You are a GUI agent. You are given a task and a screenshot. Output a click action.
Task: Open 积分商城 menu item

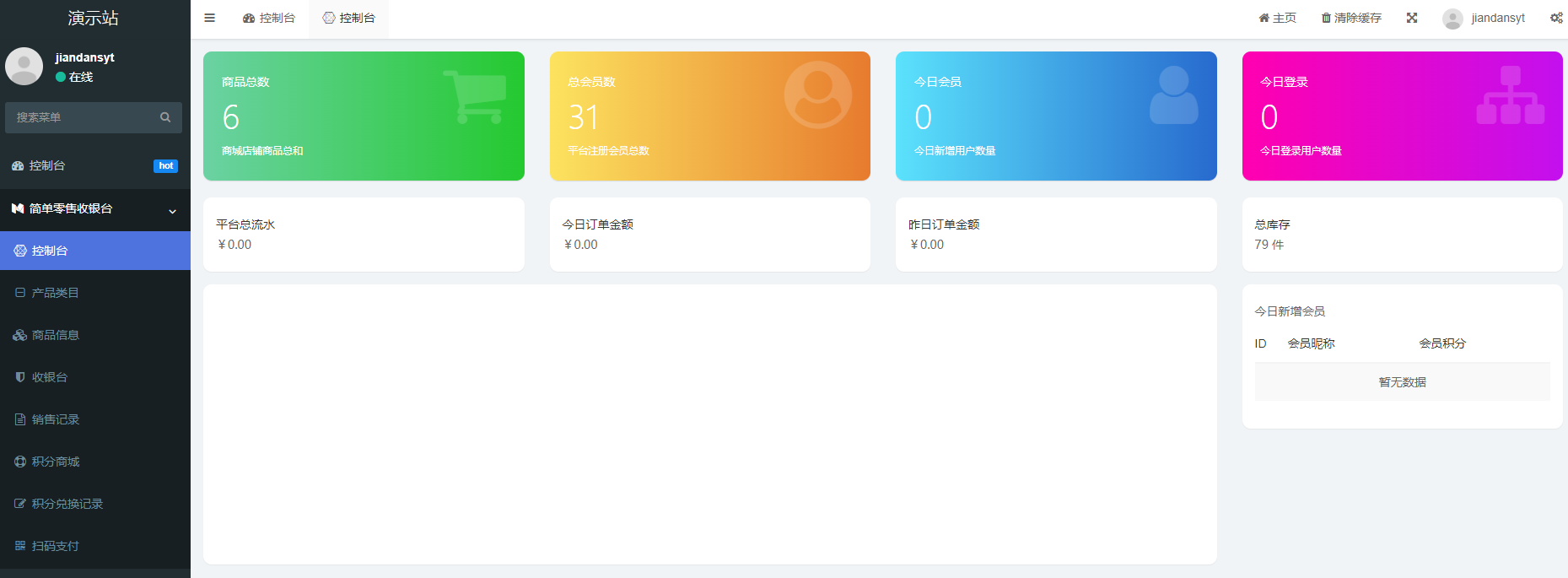95,462
